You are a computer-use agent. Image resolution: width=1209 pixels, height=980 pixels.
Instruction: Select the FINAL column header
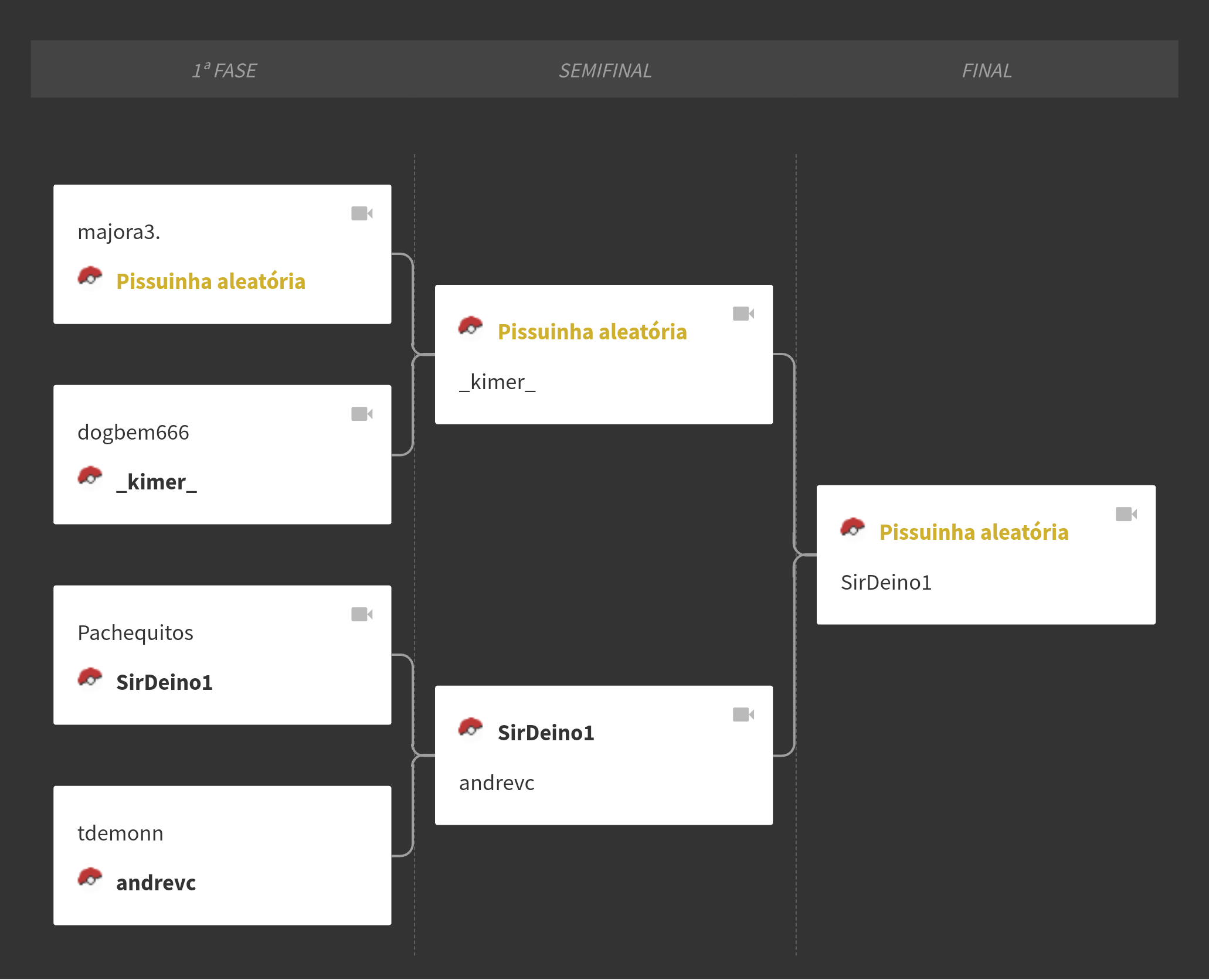[x=987, y=70]
